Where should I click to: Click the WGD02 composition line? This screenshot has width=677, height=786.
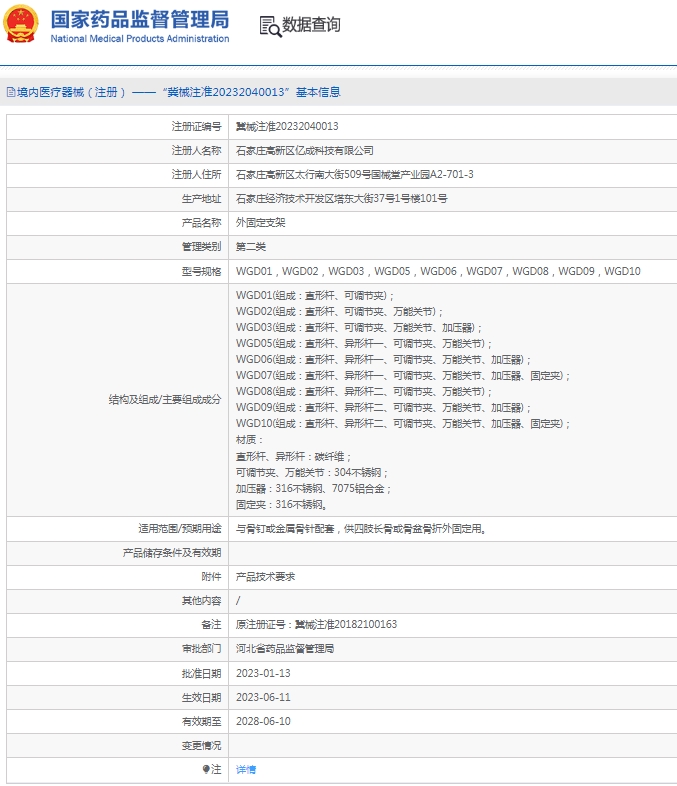pyautogui.click(x=339, y=312)
